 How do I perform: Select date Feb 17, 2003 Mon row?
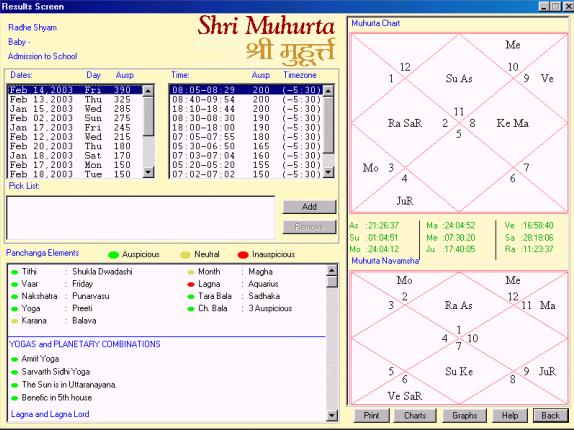pos(75,165)
